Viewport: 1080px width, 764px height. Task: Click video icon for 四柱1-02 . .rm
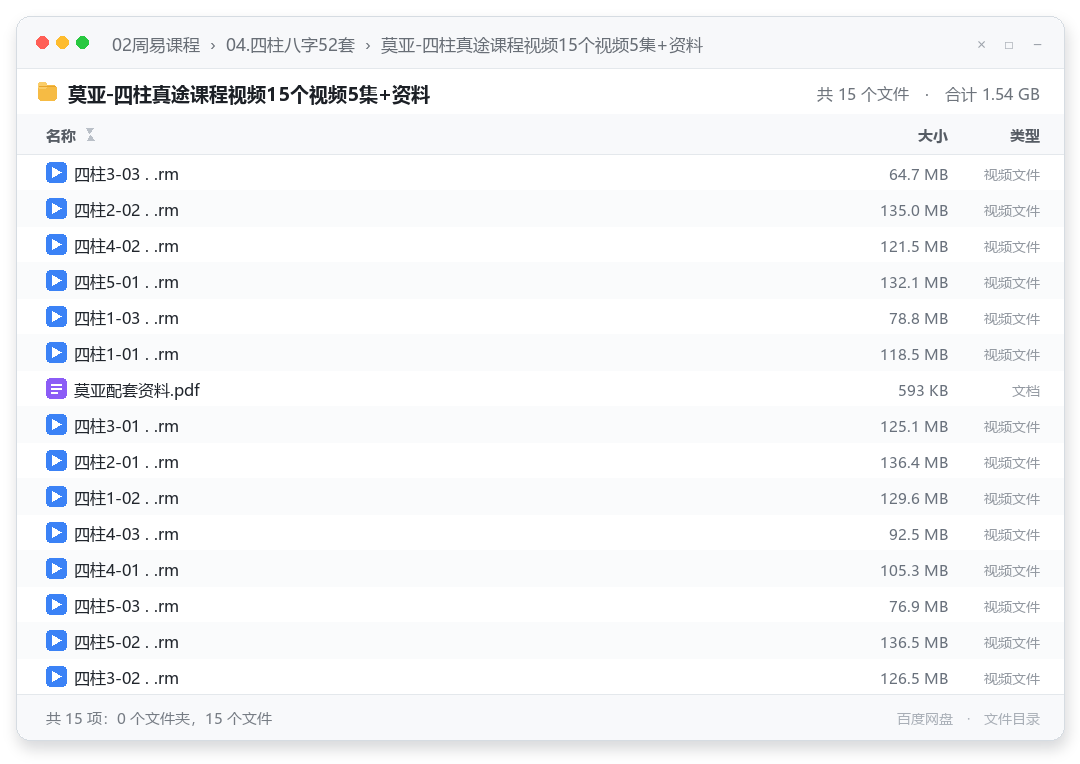click(56, 497)
